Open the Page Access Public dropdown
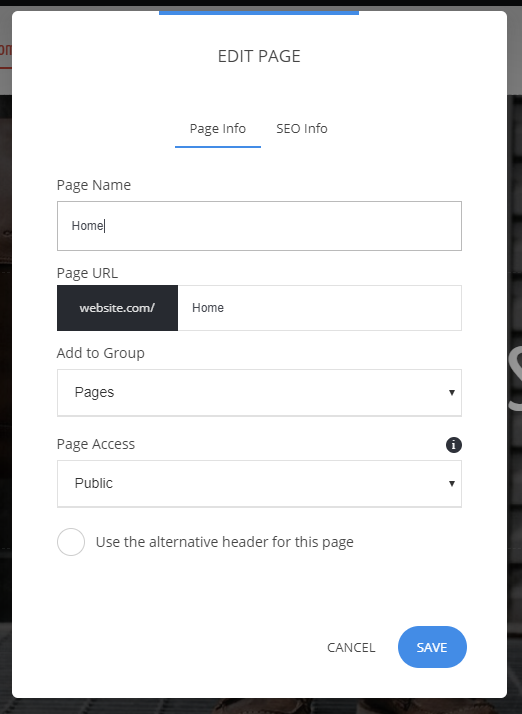Screen dimensions: 522x714 259,484
